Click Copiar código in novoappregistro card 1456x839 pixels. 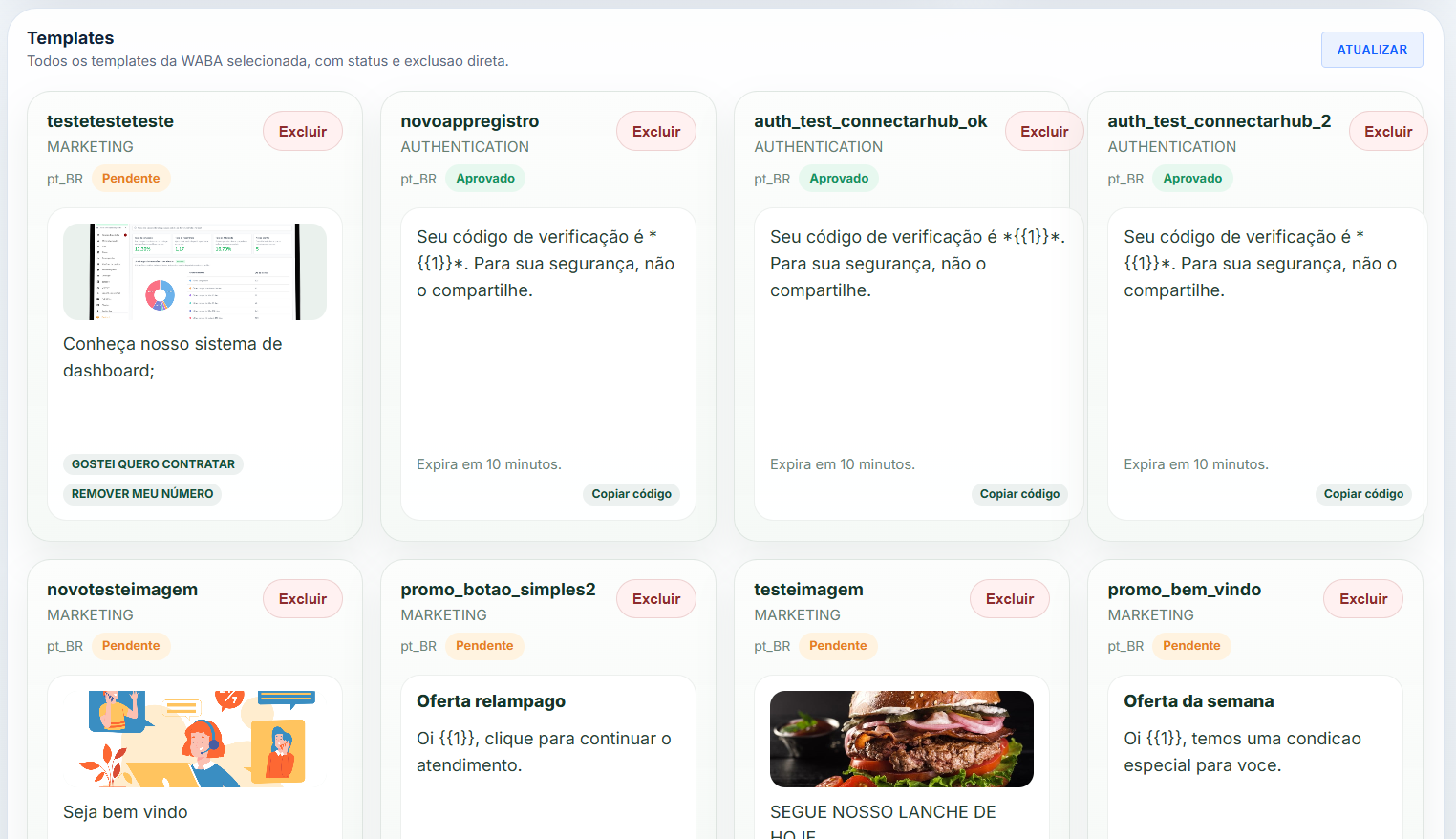pos(631,494)
